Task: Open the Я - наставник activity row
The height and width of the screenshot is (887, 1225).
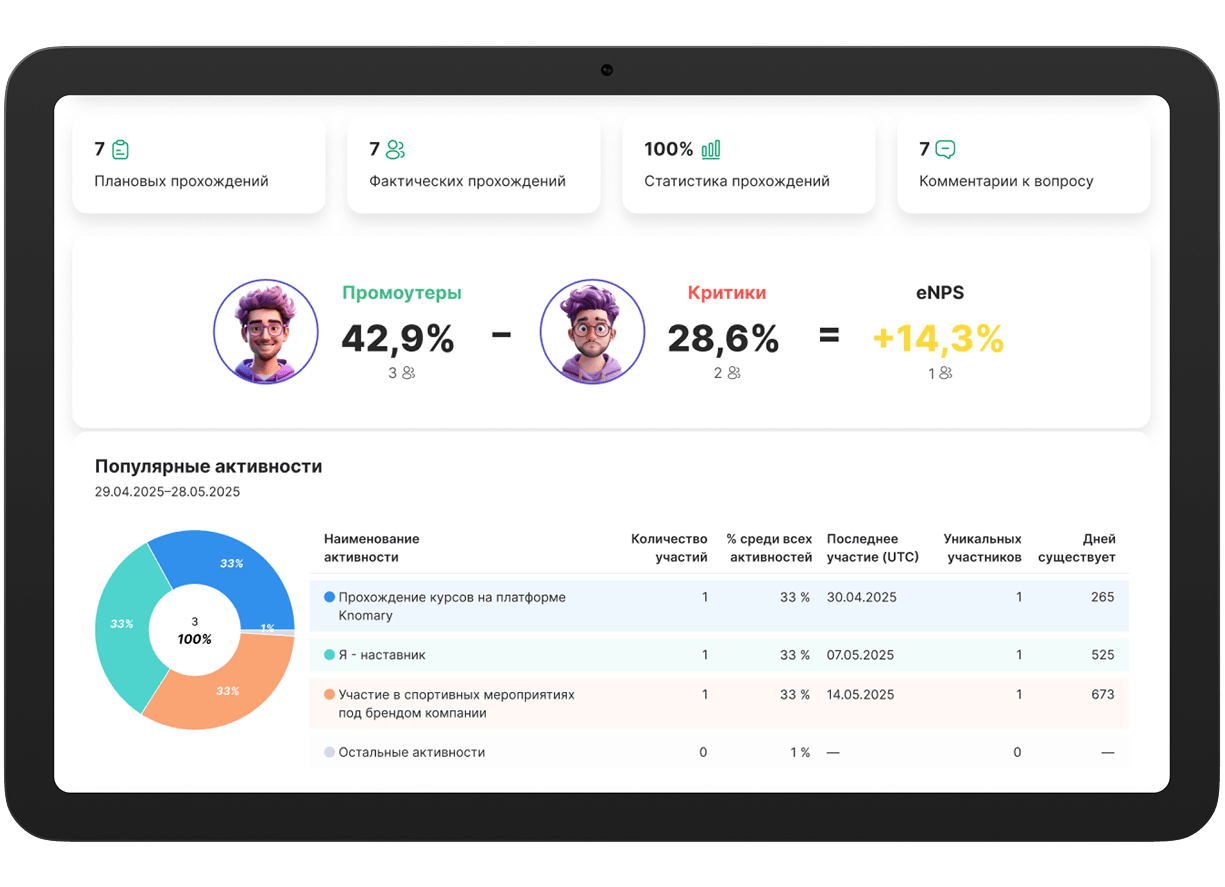Action: coord(719,655)
